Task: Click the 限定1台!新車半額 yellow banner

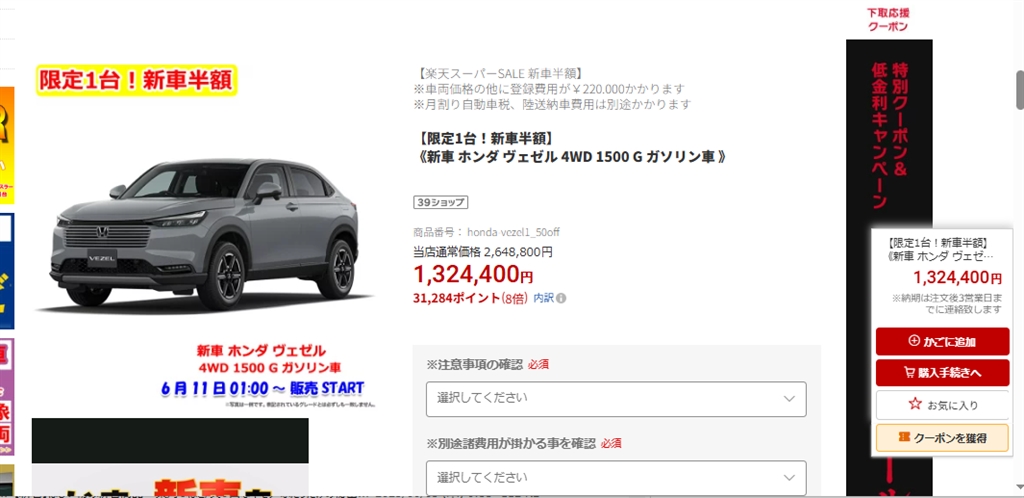Action: pos(135,80)
